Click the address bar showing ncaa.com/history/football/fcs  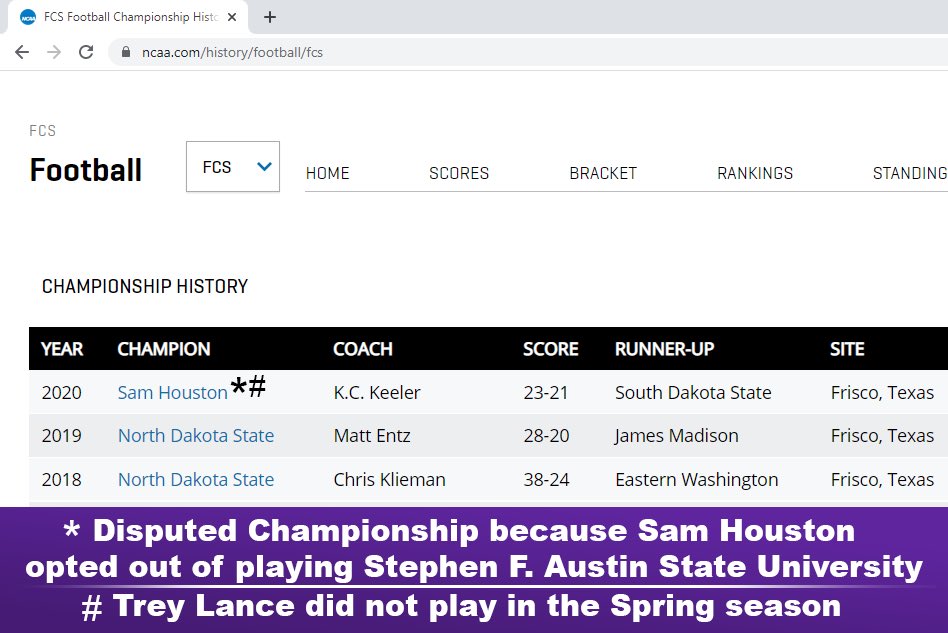[x=526, y=52]
